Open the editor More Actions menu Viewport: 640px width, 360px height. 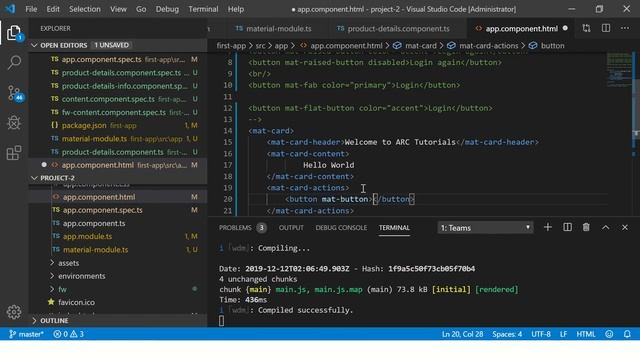click(x=625, y=29)
